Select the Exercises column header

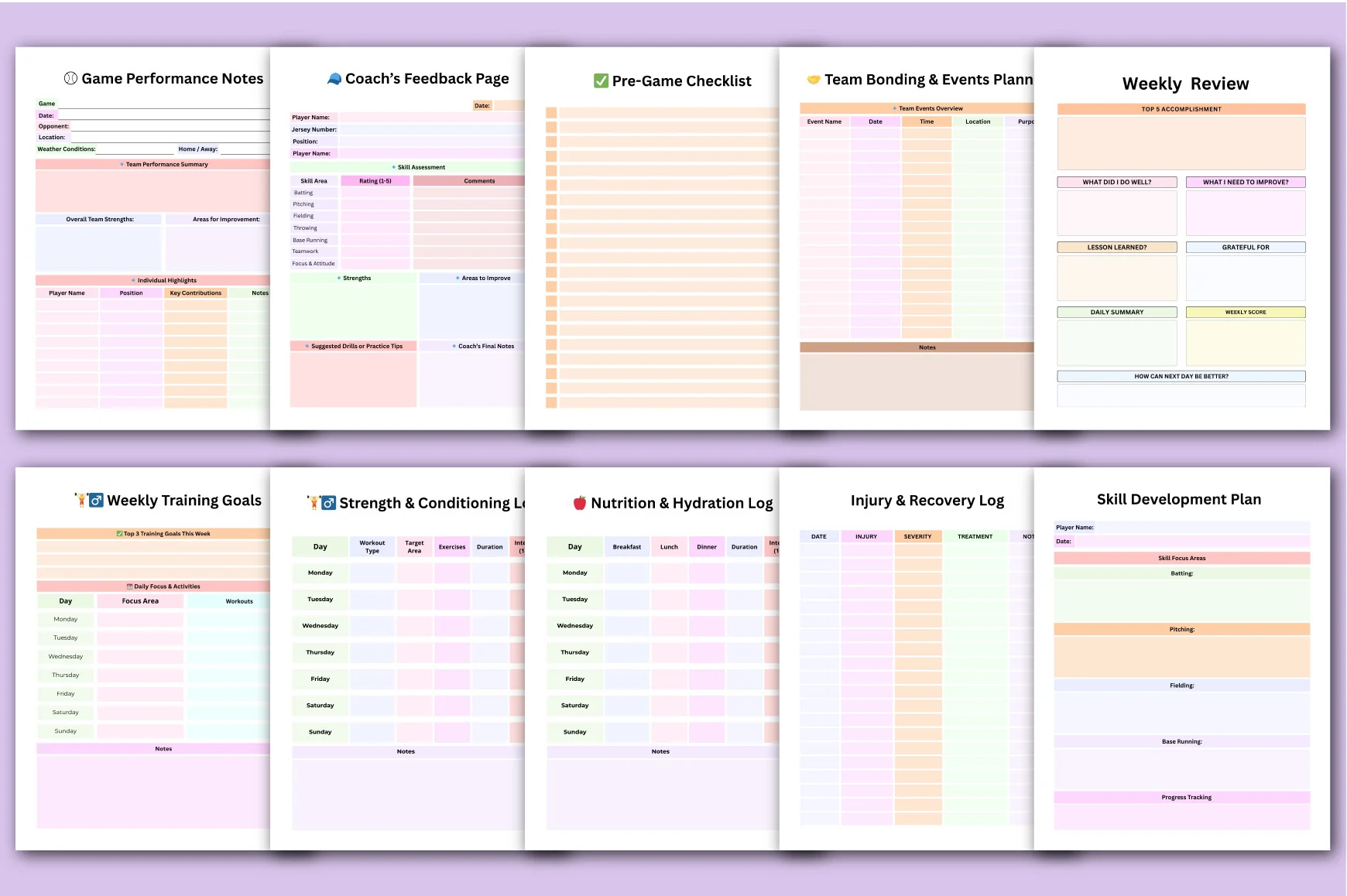[x=452, y=547]
